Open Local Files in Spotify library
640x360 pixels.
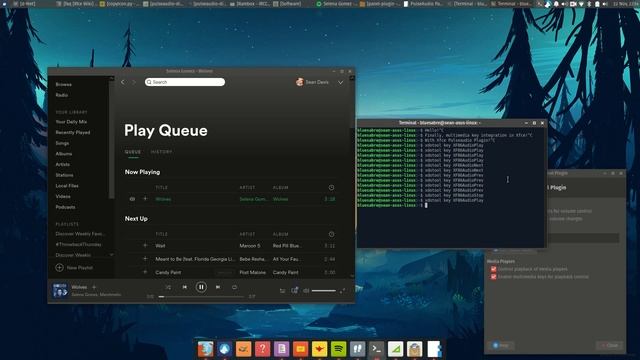pos(67,186)
